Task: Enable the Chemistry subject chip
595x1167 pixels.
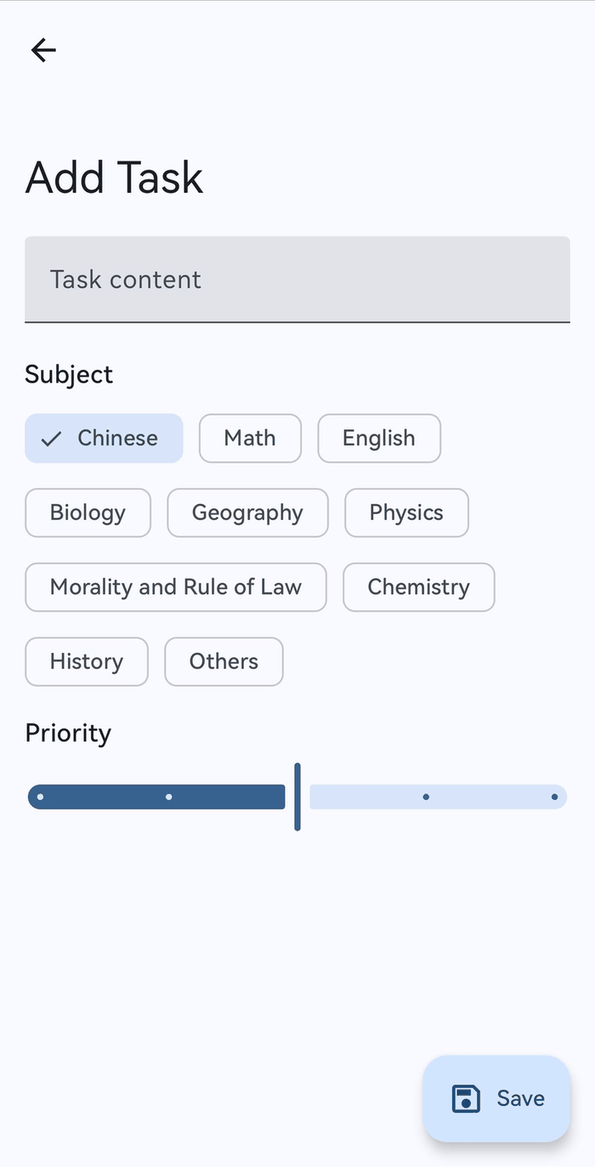Action: tap(418, 587)
